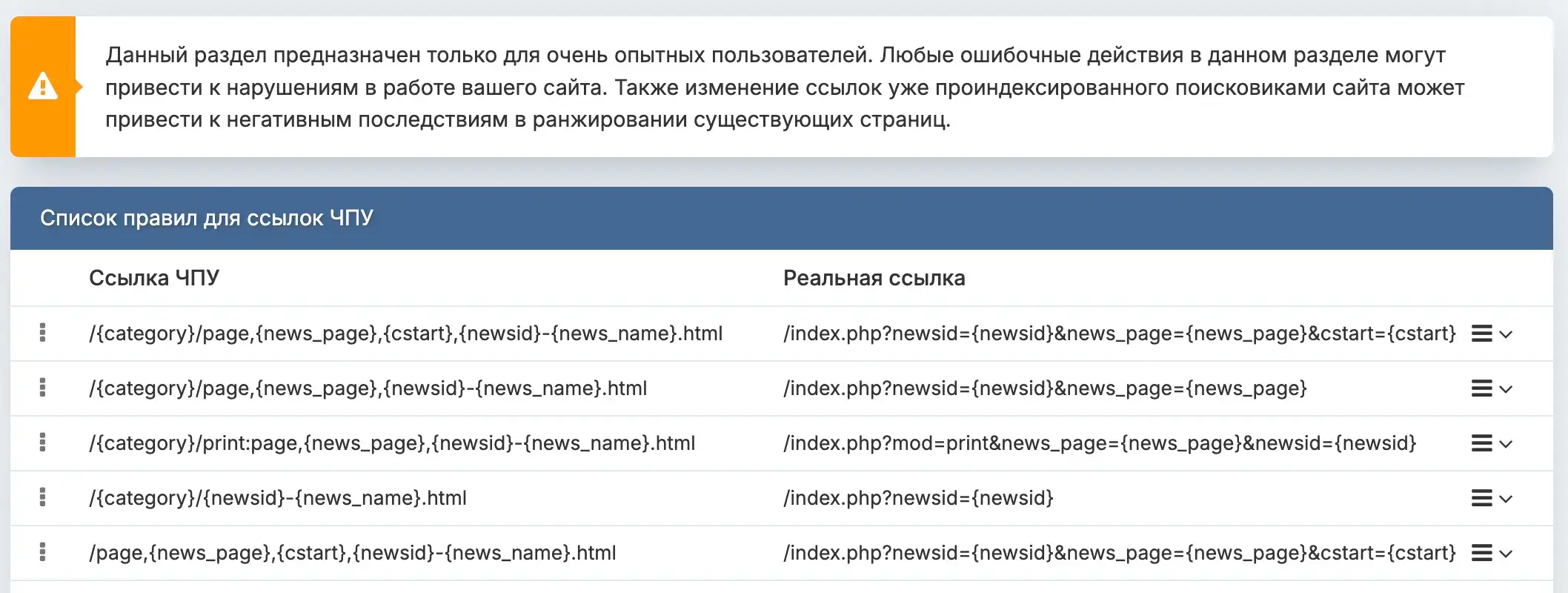The image size is (1568, 593).
Task: Click real link /index.php?mod=print&news_page text
Action: click(1099, 443)
